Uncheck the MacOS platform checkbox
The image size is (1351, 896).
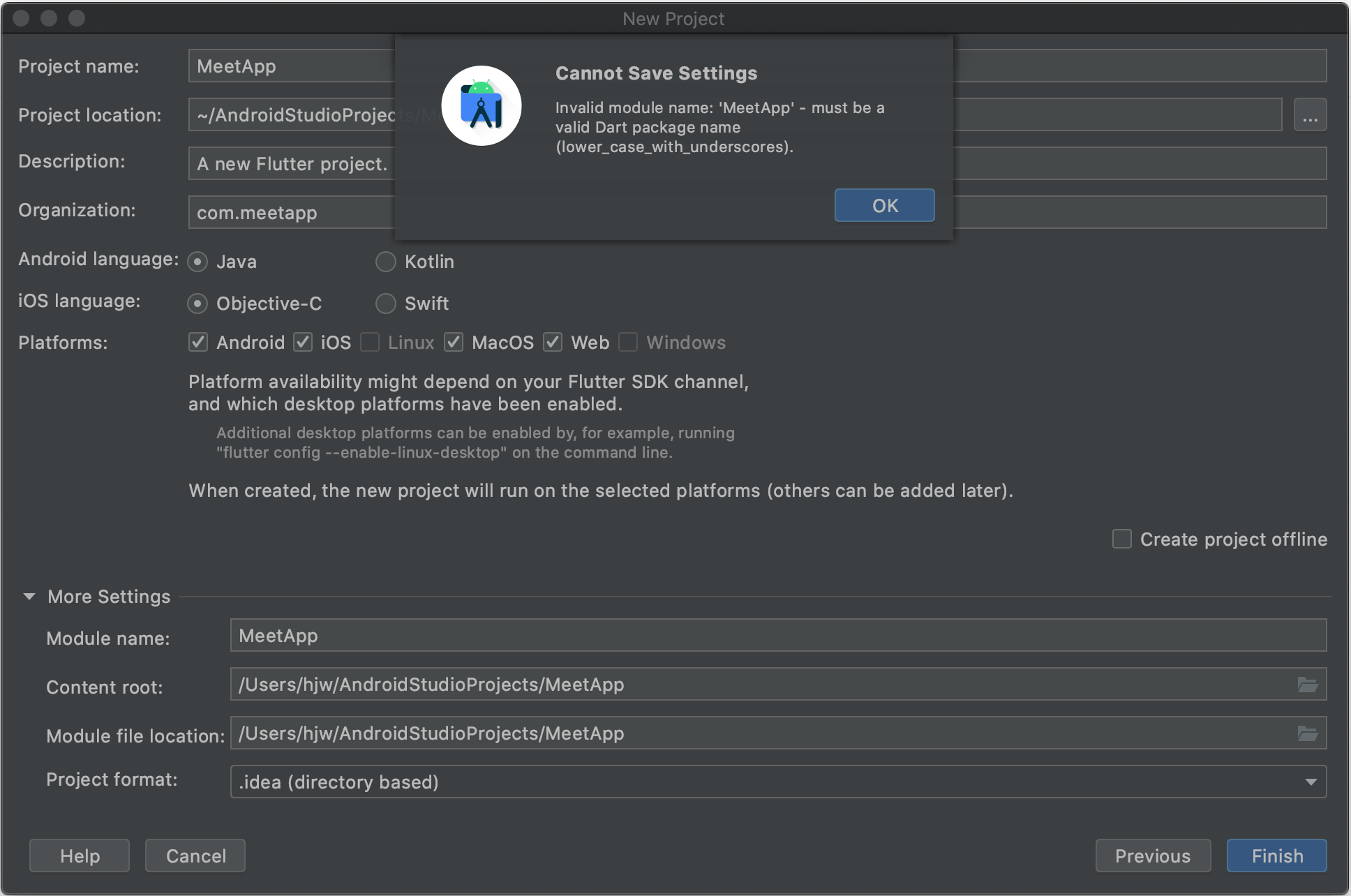[454, 343]
